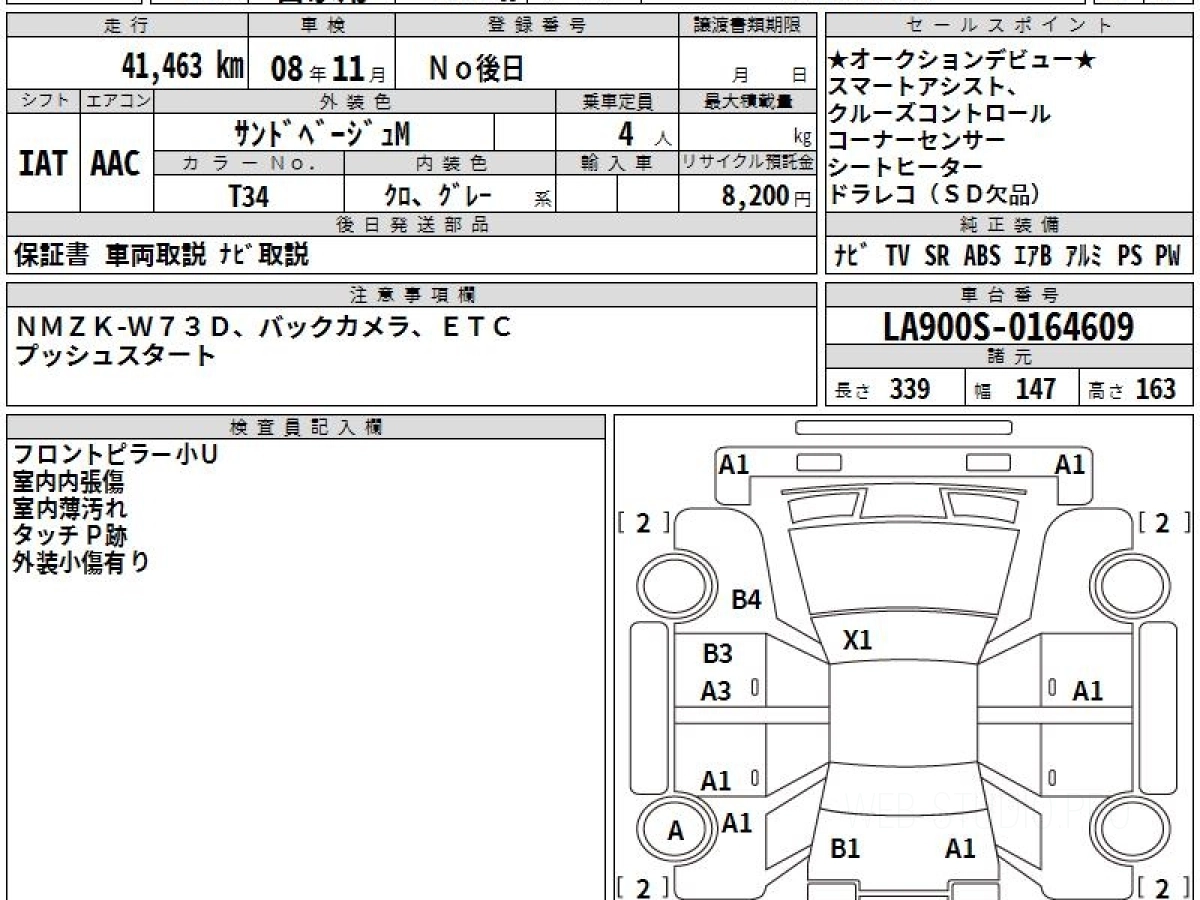Select the width value 147
Image resolution: width=1200 pixels, height=900 pixels.
coord(1035,389)
